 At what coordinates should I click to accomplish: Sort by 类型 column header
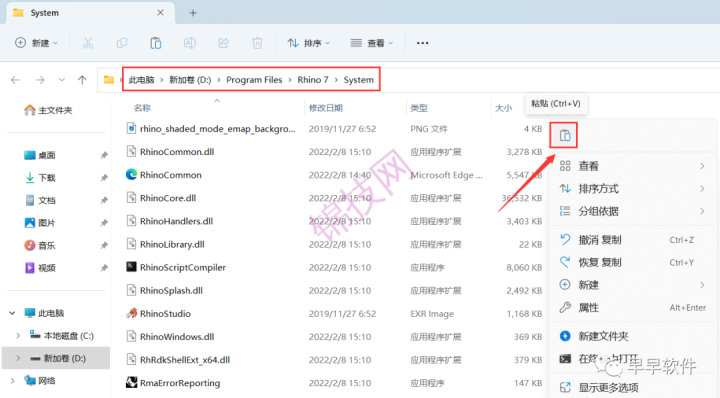tap(419, 108)
